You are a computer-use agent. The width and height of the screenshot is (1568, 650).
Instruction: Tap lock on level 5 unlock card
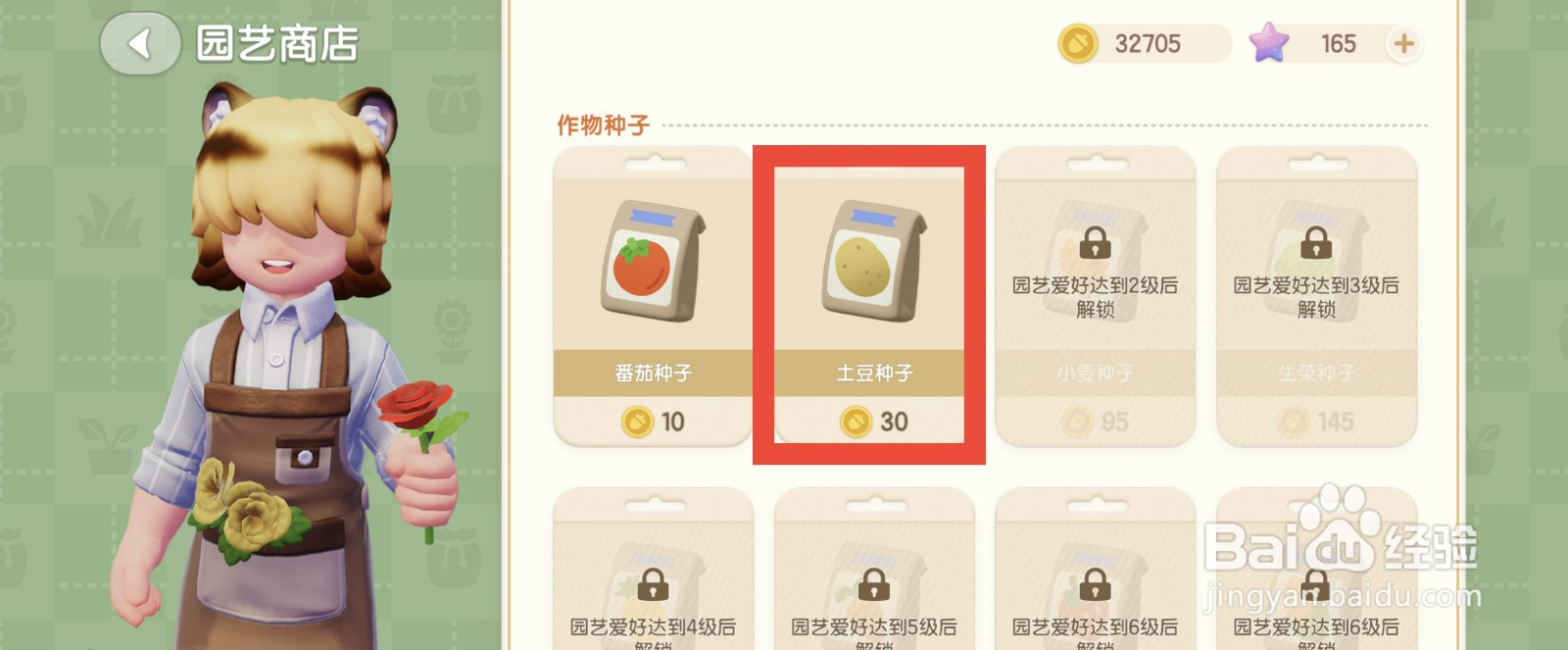click(x=874, y=585)
